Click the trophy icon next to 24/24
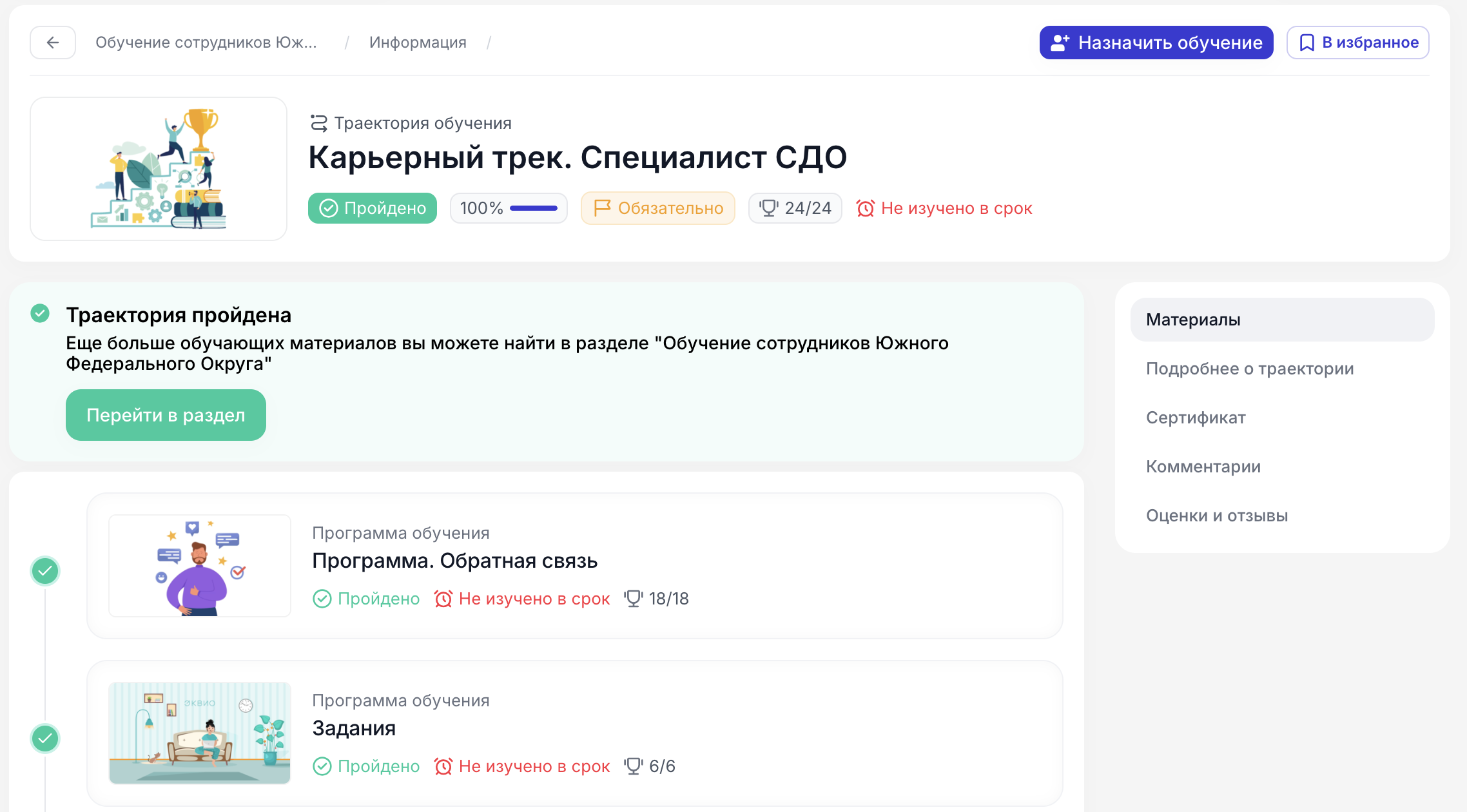This screenshot has width=1467, height=812. tap(768, 208)
